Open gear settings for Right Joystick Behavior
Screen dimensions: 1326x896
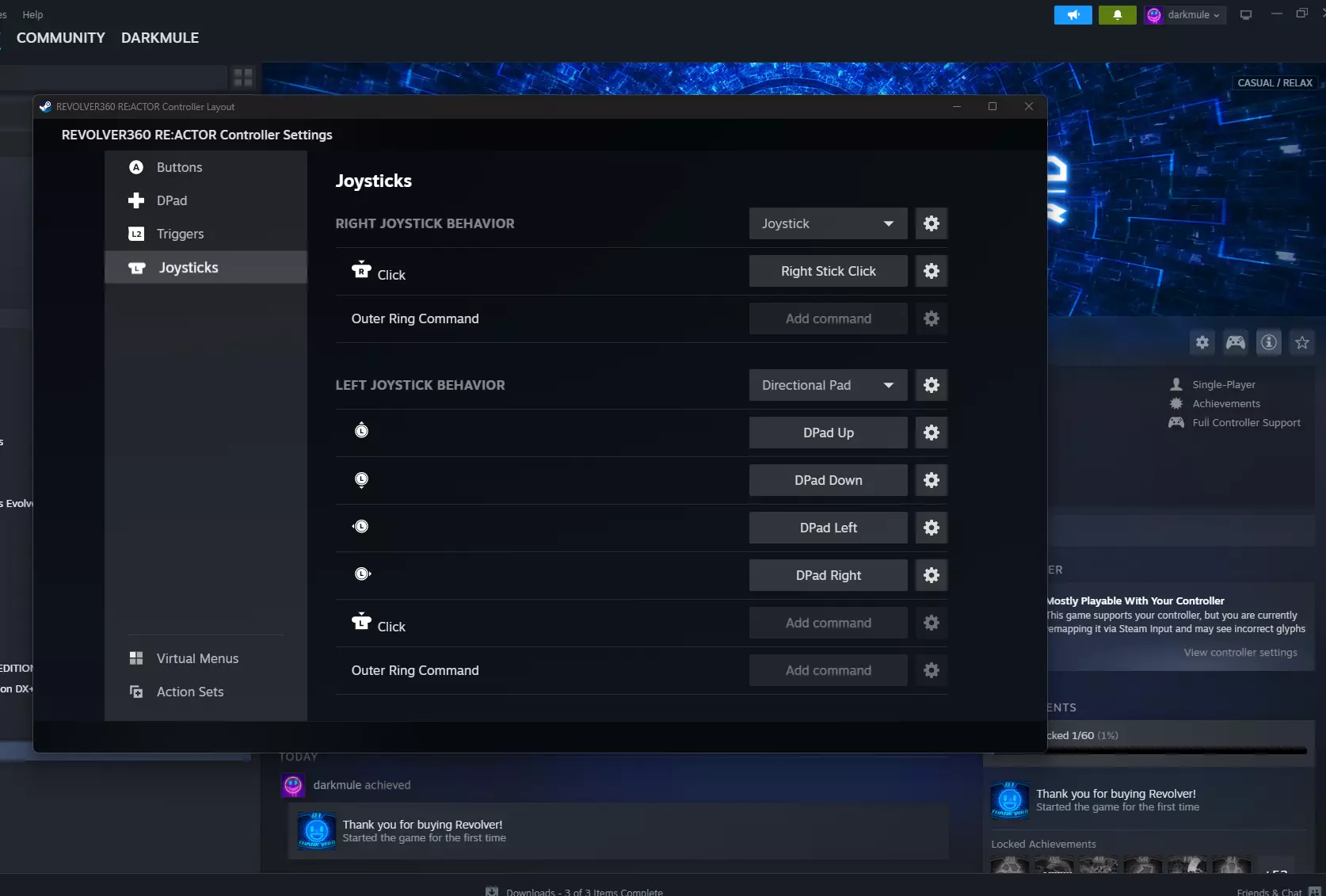932,223
